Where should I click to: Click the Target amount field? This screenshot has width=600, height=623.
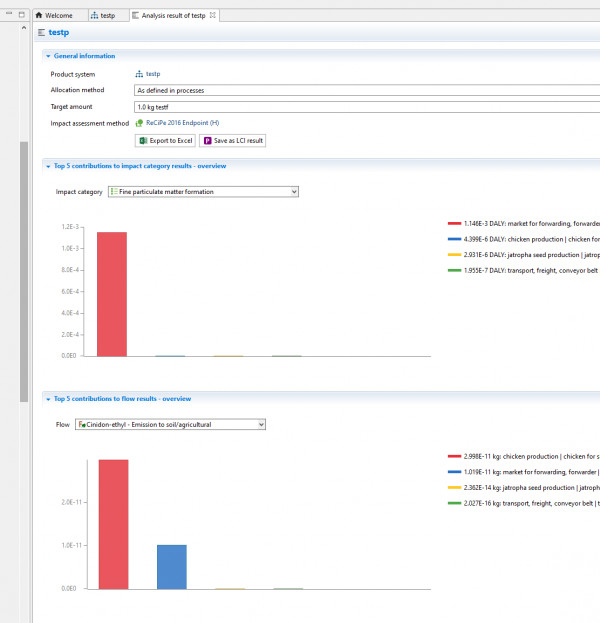(367, 107)
